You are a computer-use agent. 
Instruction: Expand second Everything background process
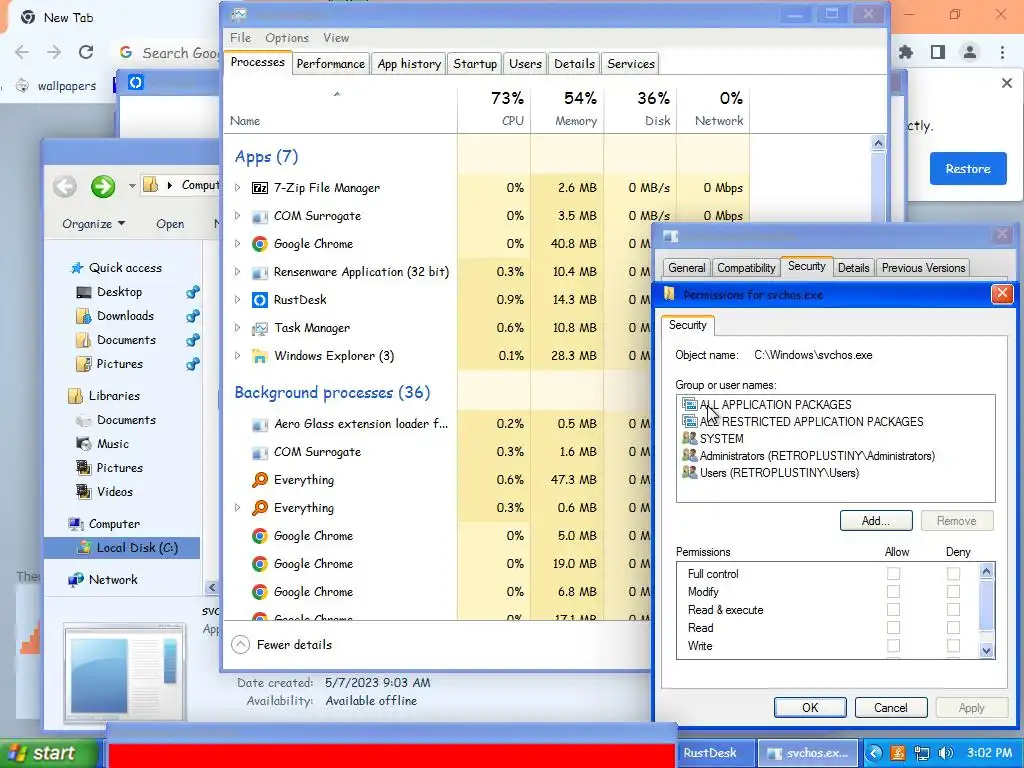point(237,508)
